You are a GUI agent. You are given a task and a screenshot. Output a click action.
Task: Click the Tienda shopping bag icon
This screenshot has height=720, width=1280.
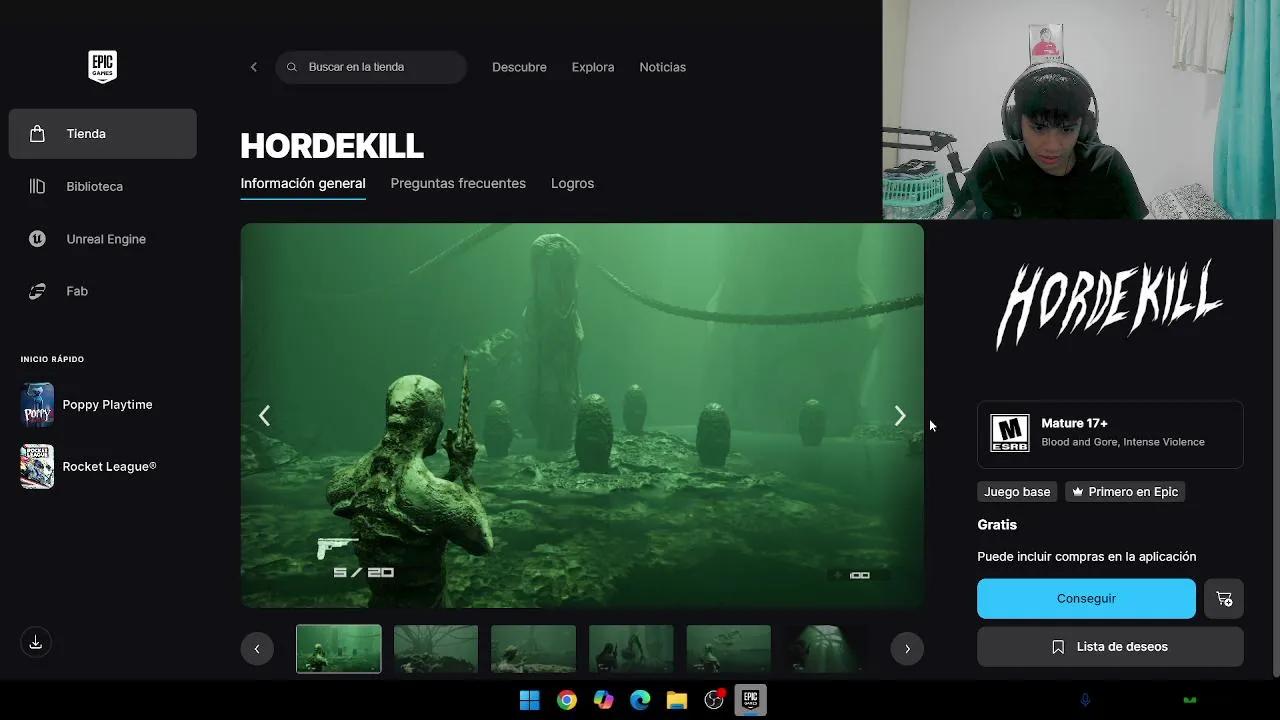click(x=37, y=133)
